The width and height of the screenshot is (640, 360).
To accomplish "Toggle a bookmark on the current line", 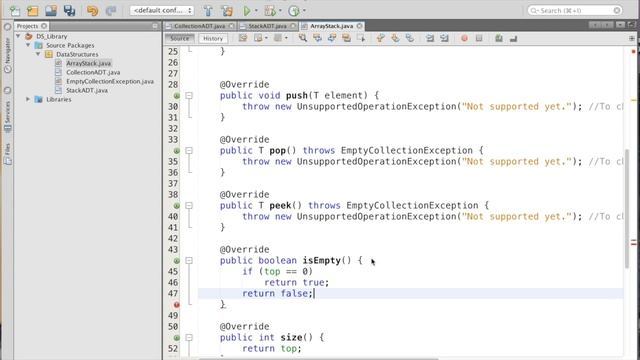I will pos(409,38).
